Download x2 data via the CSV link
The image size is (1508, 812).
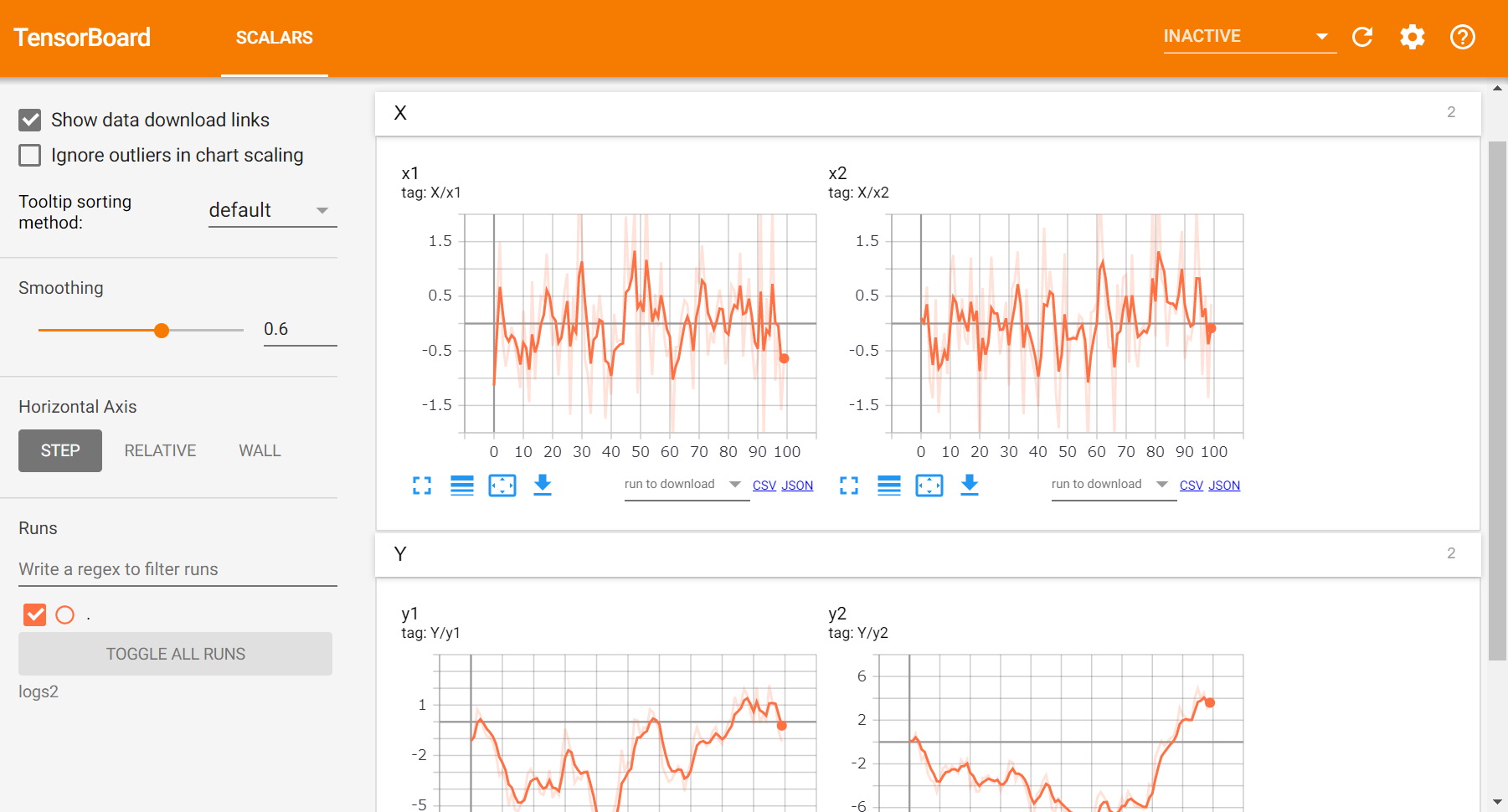click(x=1191, y=485)
